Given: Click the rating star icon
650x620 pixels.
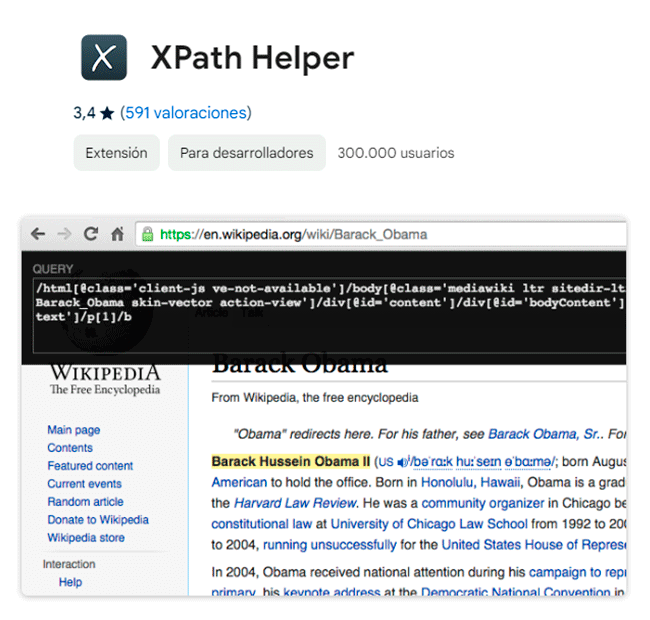Looking at the screenshot, I should coord(107,113).
